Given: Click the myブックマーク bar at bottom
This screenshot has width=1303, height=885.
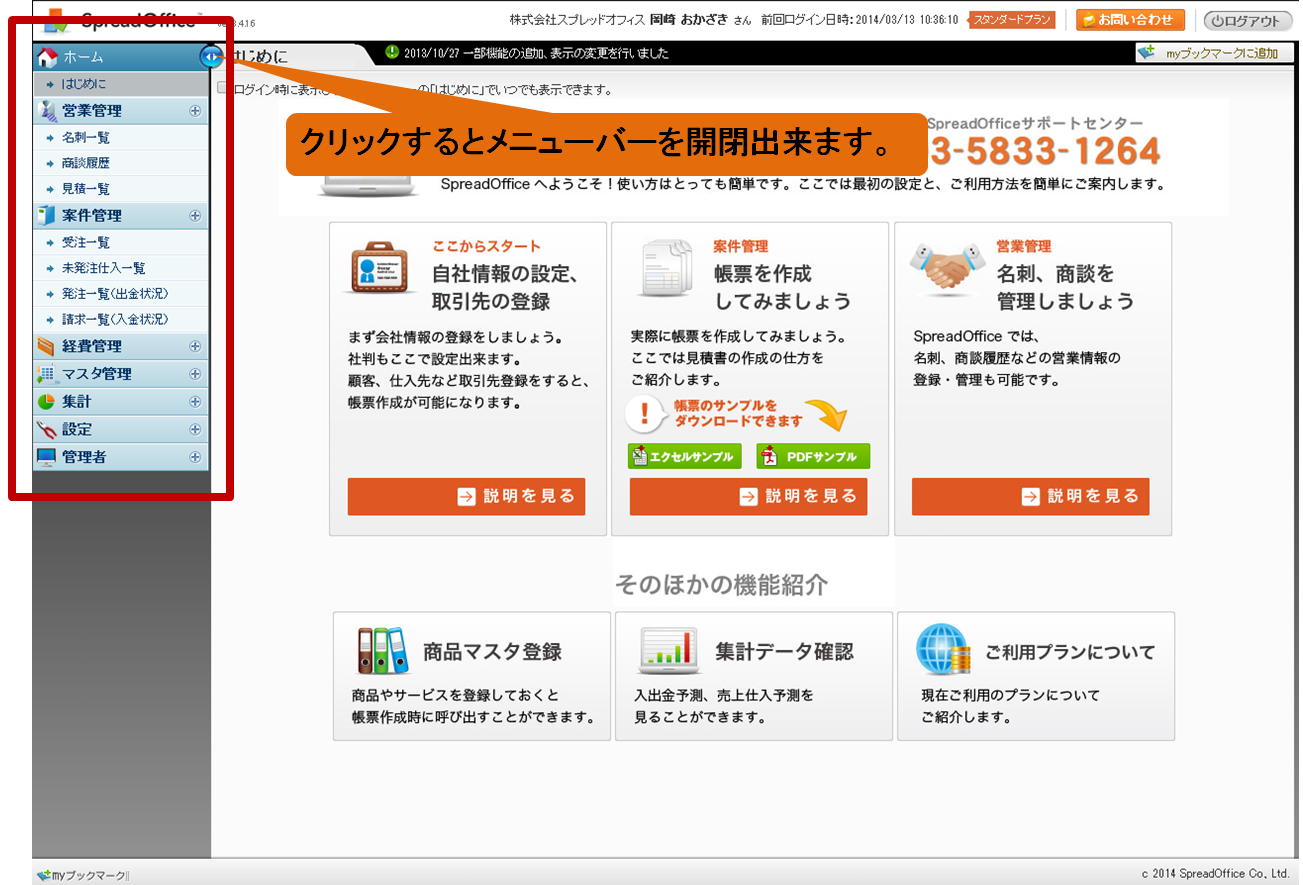Looking at the screenshot, I should coord(83,875).
